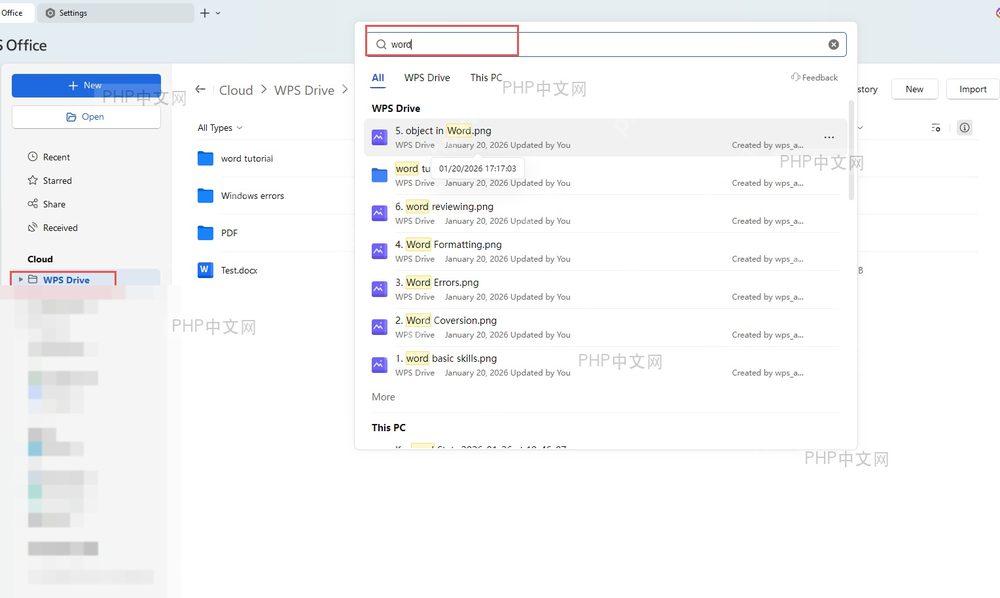Go to Recent in the sidebar
Screen dimensions: 1000x598
tap(49, 157)
